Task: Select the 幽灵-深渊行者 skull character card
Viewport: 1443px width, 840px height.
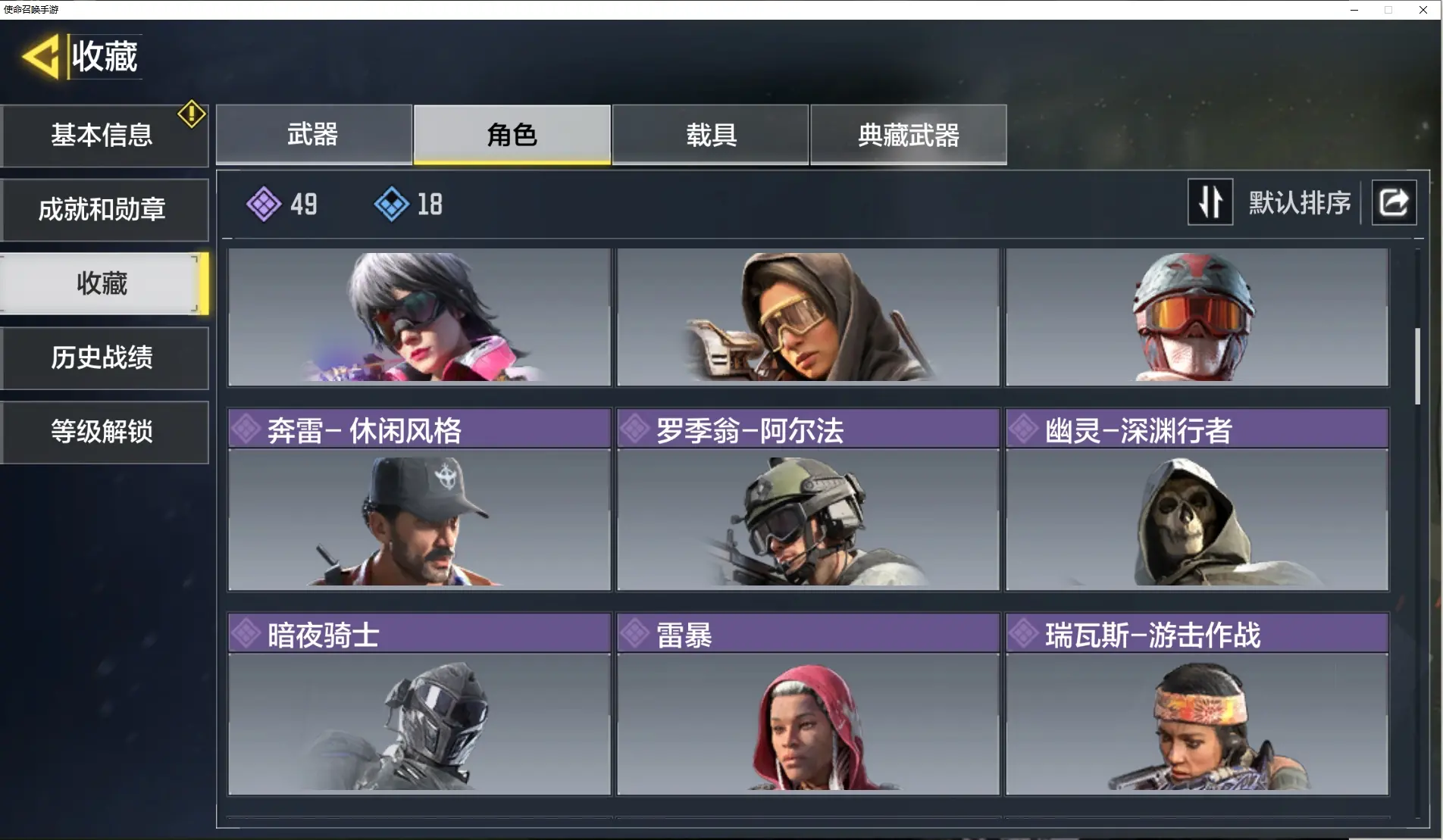Action: [x=1197, y=500]
